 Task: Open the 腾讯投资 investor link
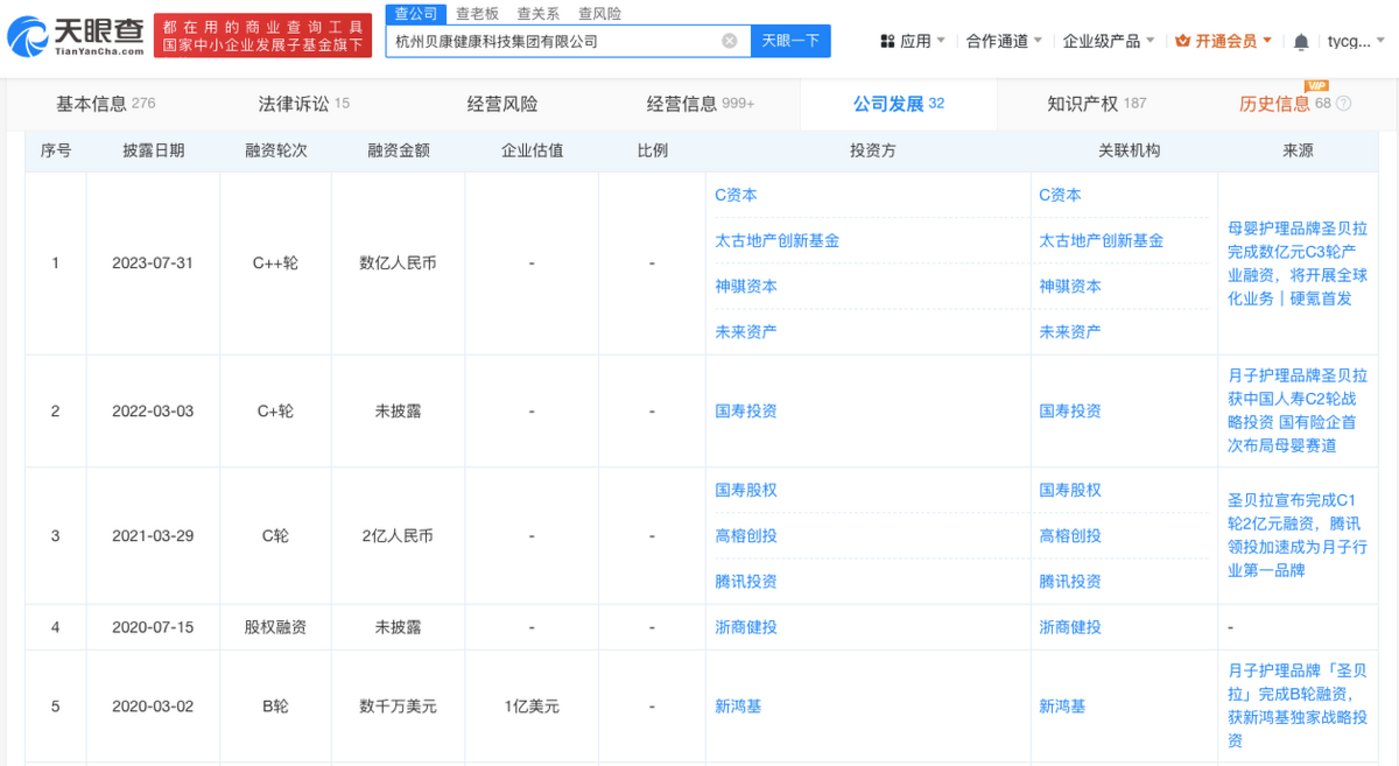[746, 581]
